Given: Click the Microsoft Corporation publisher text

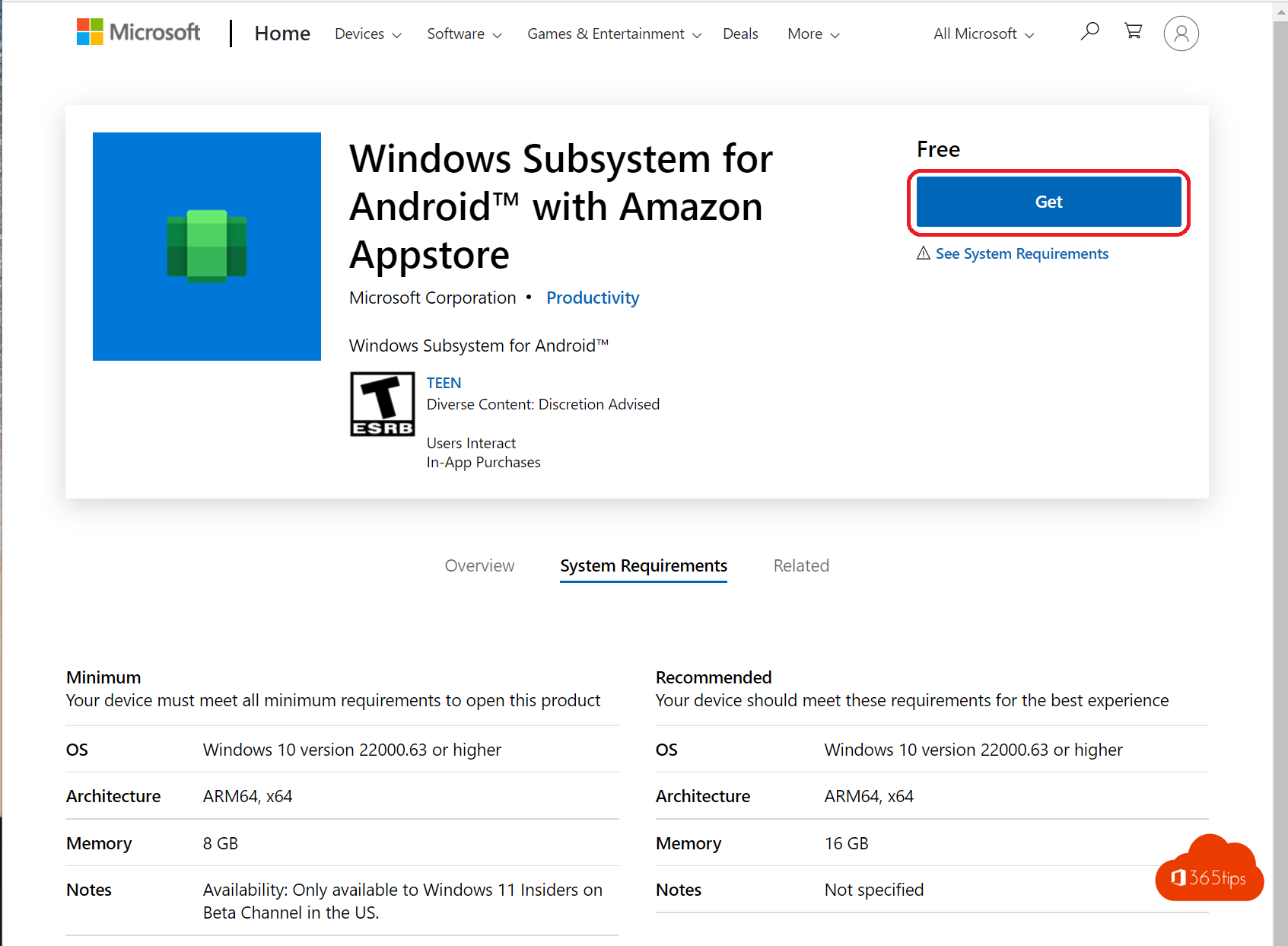Looking at the screenshot, I should (x=433, y=298).
